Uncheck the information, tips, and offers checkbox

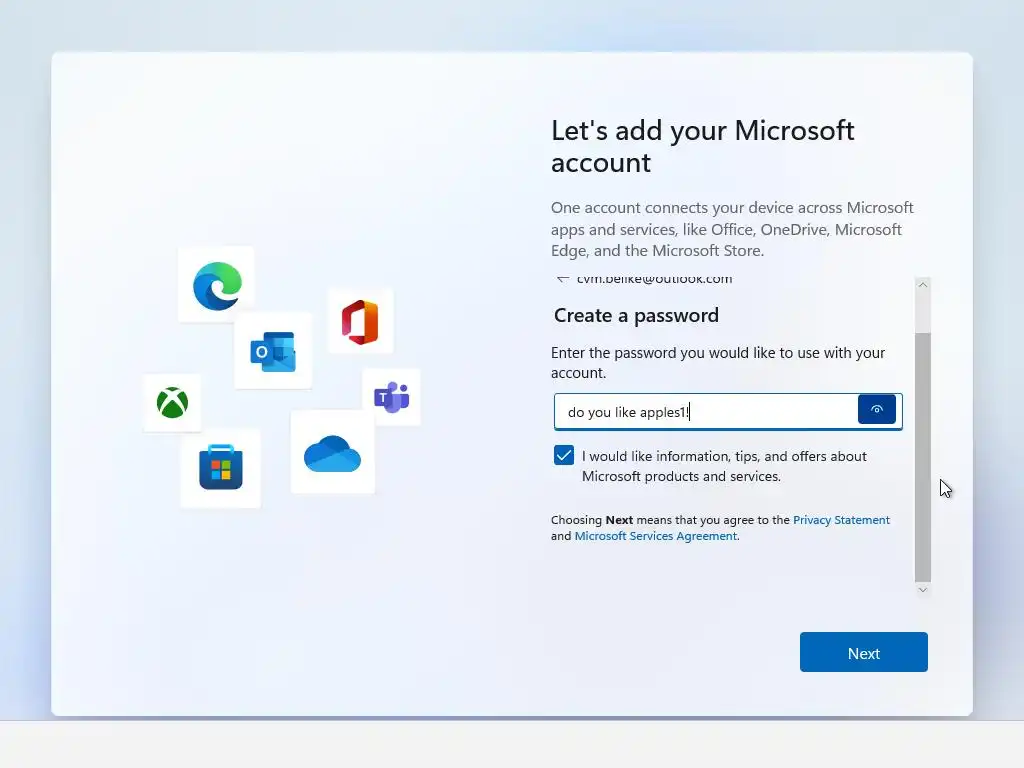(564, 455)
